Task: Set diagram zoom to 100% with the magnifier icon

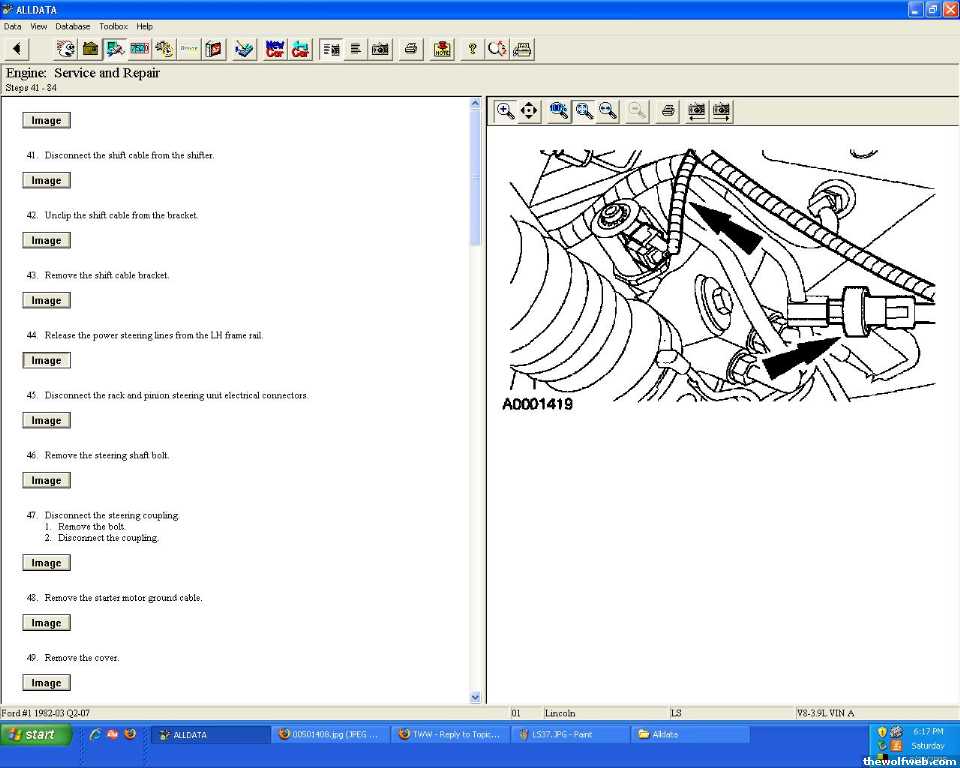Action: [x=559, y=111]
